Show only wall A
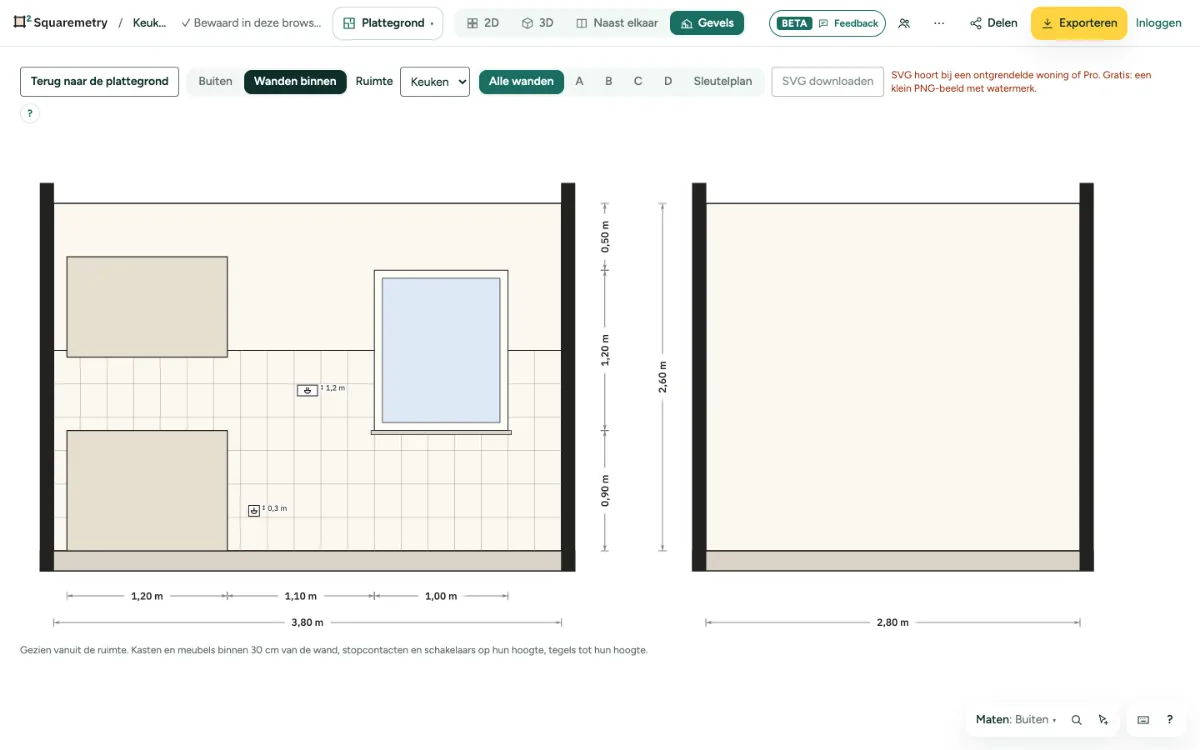 tap(579, 82)
